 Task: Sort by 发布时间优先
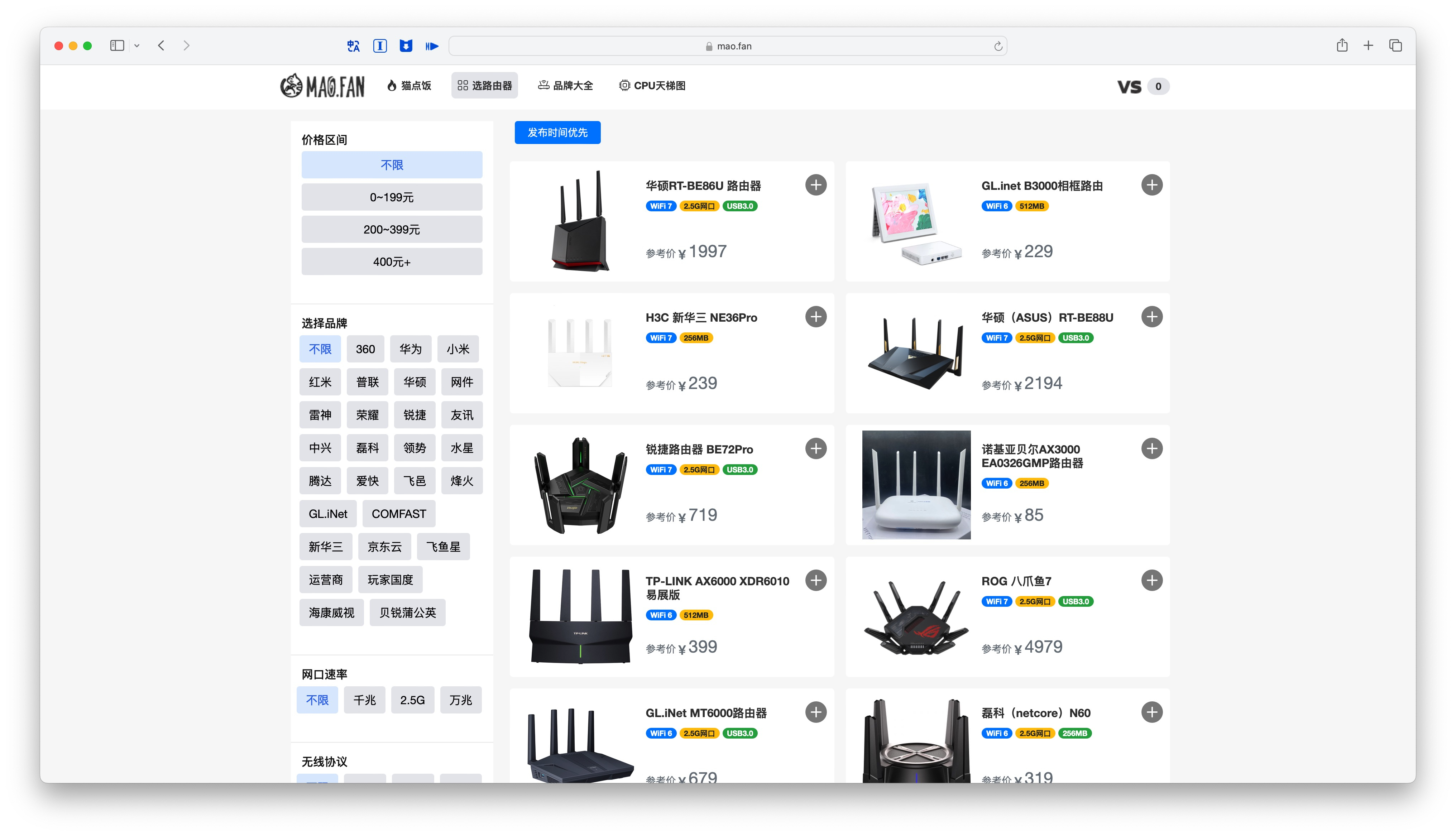(557, 133)
